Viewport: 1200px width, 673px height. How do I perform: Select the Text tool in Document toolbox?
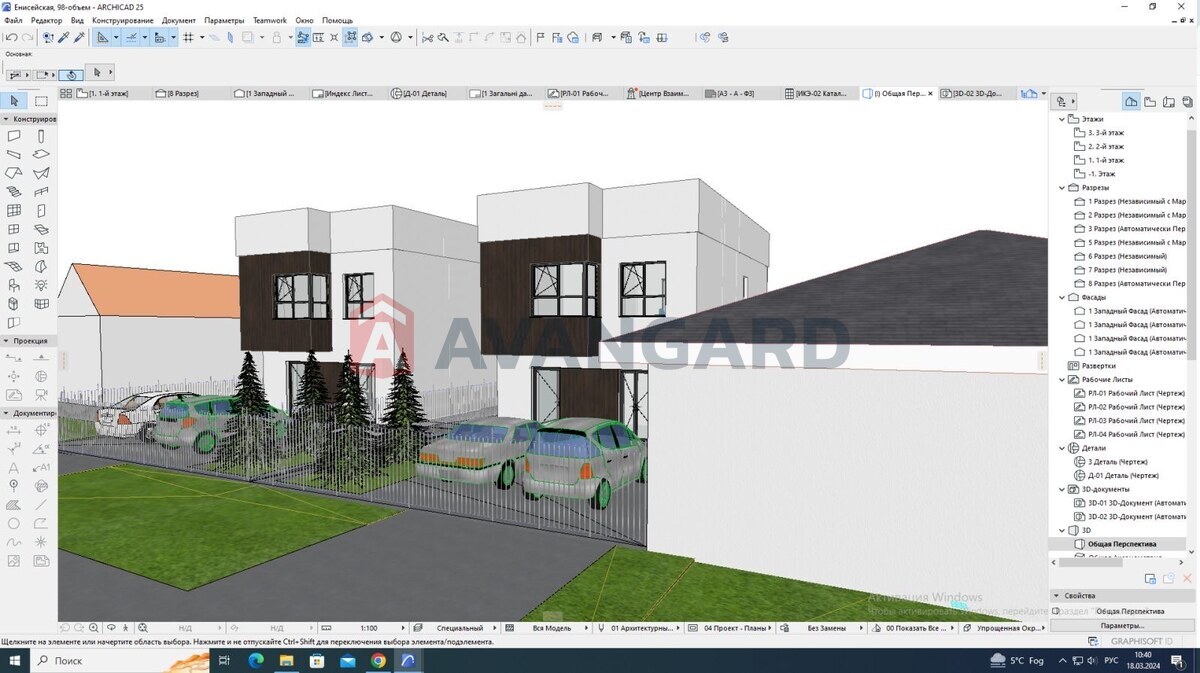coord(14,467)
